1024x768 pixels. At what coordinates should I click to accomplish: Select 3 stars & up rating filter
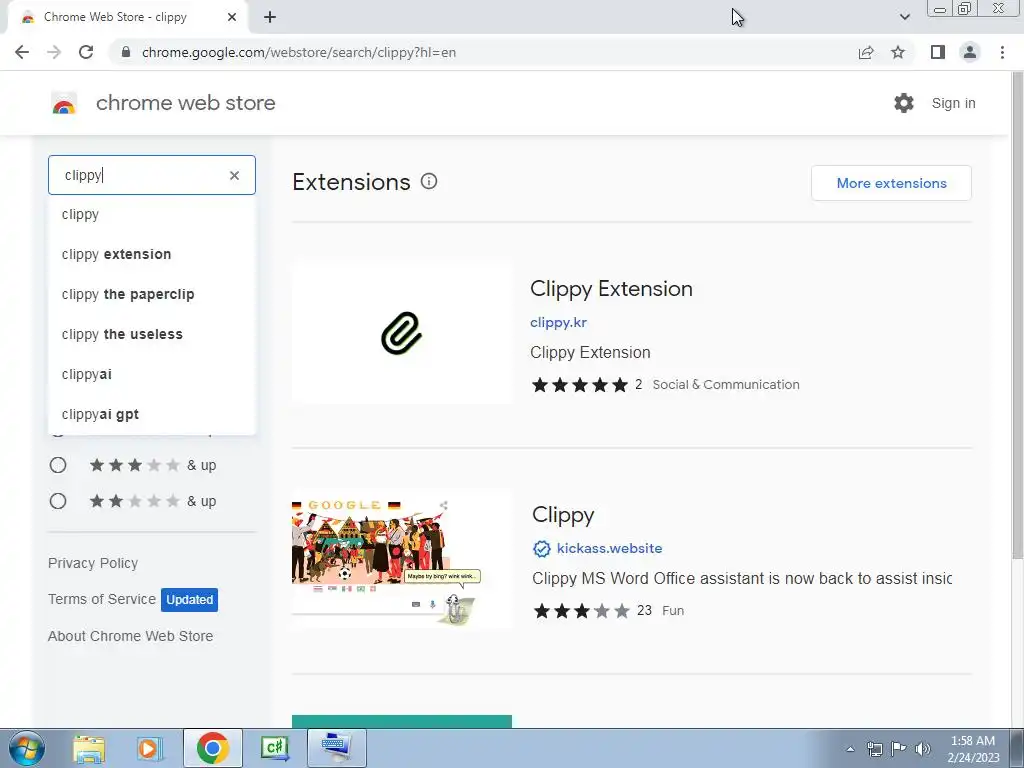coord(58,465)
